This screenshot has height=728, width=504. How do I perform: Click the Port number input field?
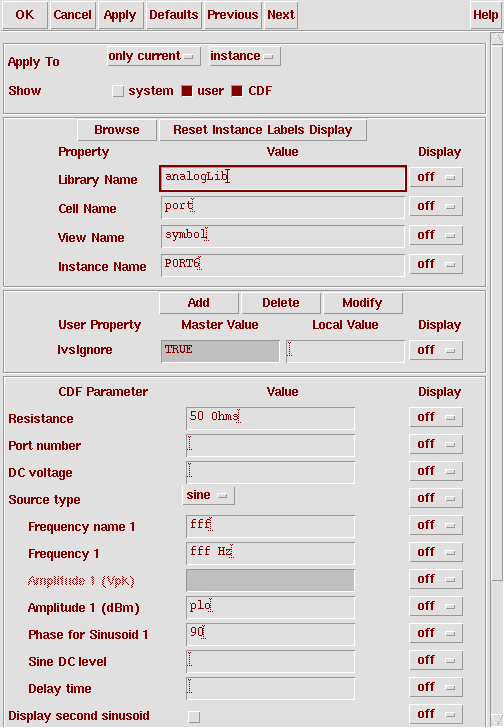click(x=271, y=445)
